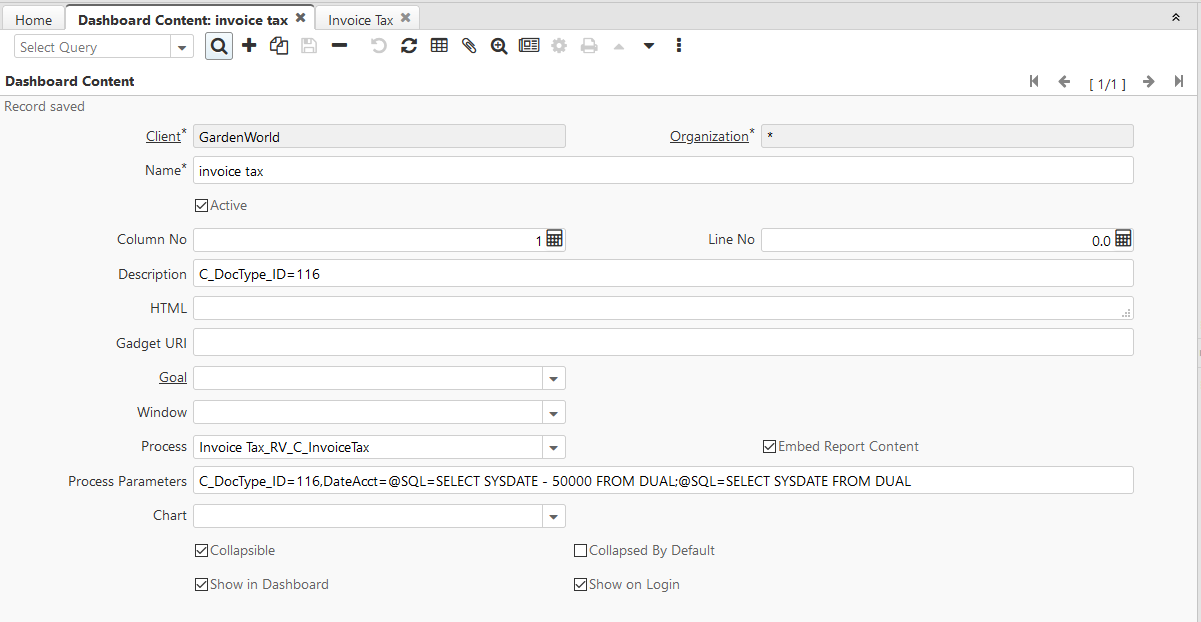
Task: Open the Goal dropdown
Action: (553, 377)
